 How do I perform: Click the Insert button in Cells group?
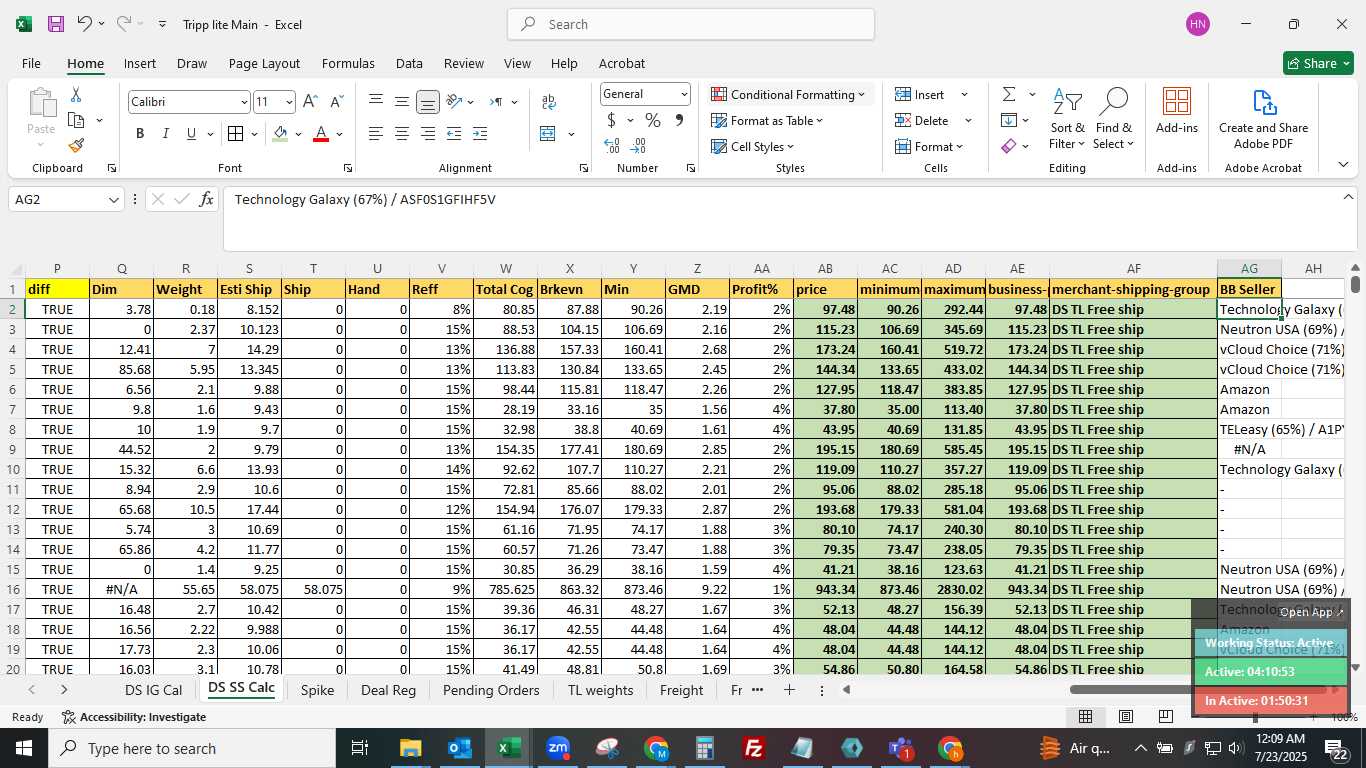931,94
